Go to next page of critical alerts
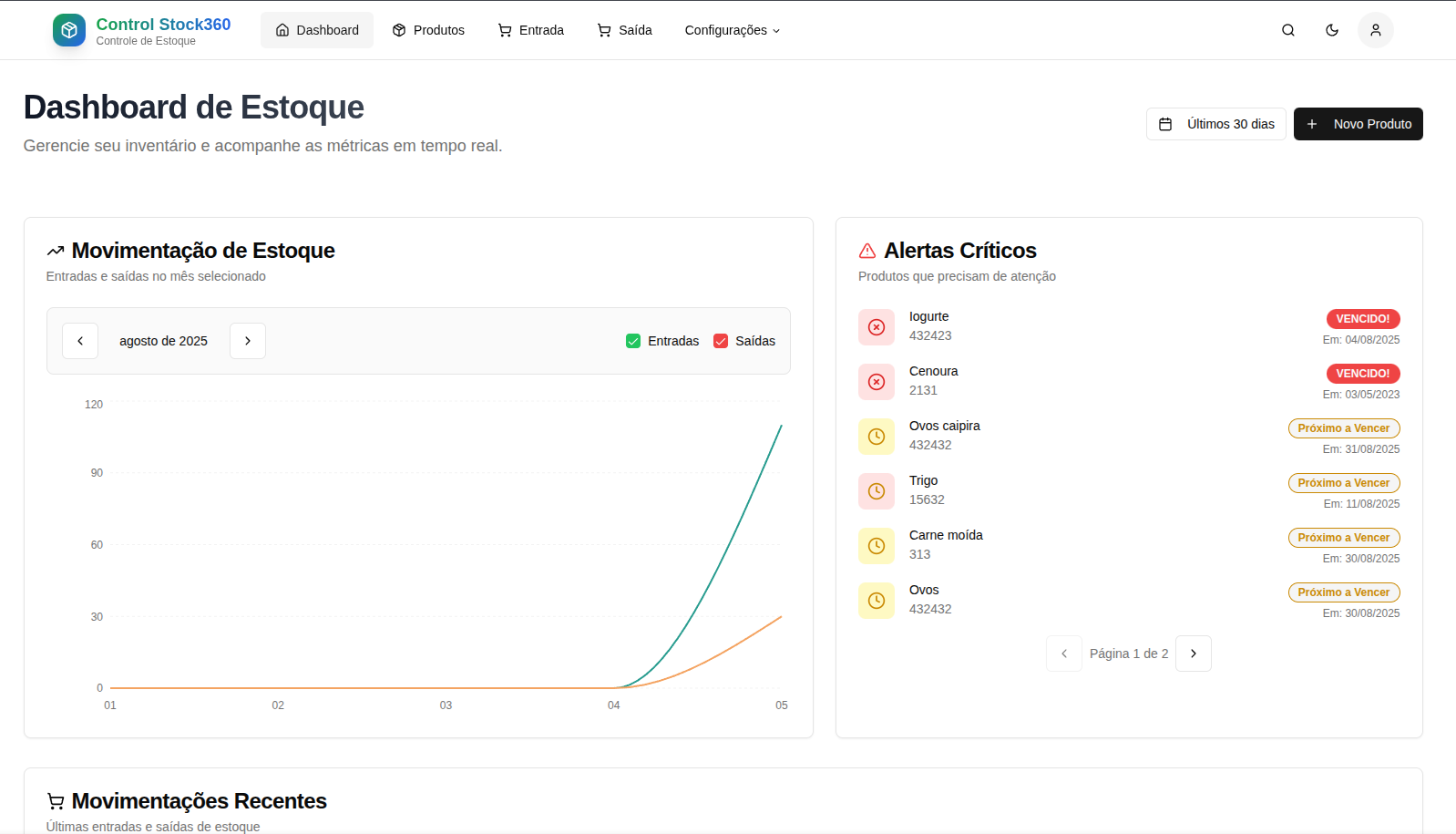The height and width of the screenshot is (834, 1456). 1193,654
